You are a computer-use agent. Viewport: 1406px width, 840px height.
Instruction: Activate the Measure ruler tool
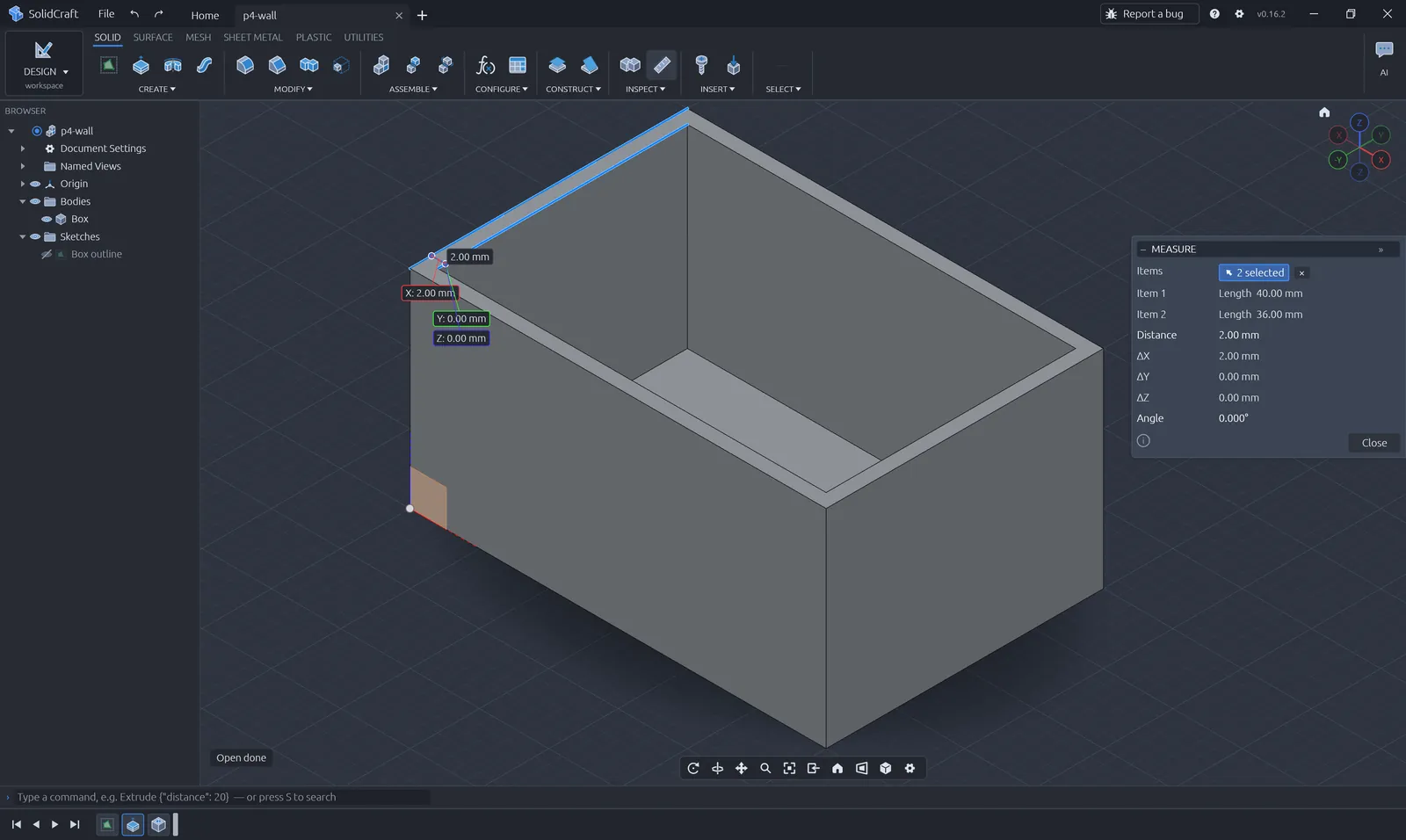click(x=662, y=65)
